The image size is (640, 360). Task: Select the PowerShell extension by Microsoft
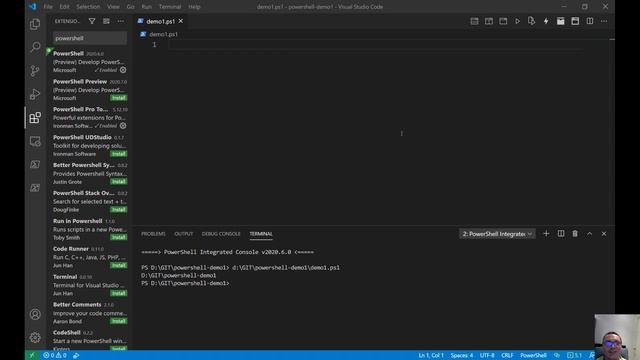pyautogui.click(x=90, y=62)
